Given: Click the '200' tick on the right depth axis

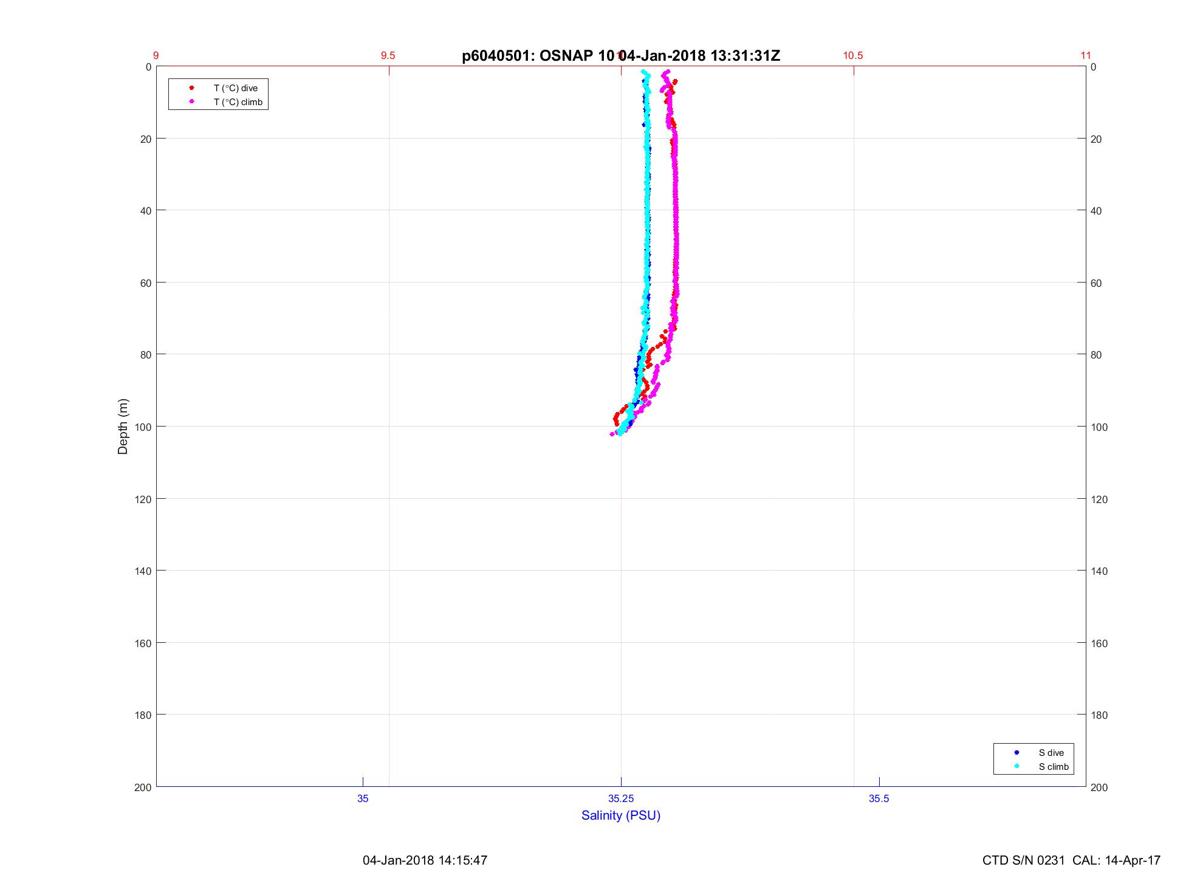Looking at the screenshot, I should pos(1100,788).
